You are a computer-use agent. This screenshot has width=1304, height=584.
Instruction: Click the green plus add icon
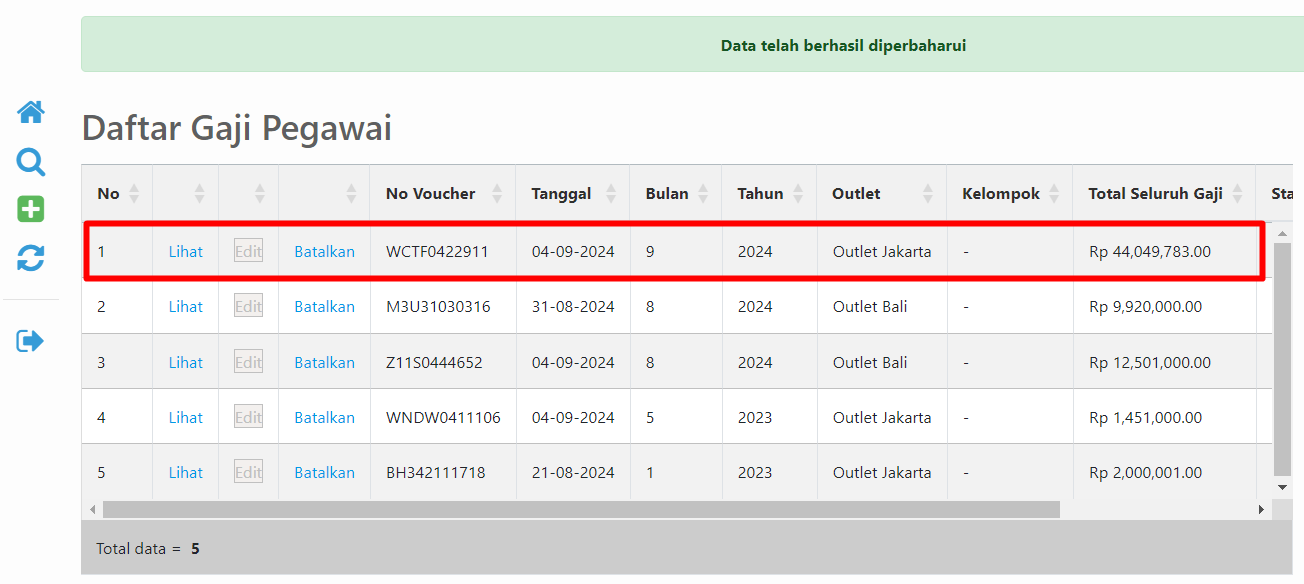(x=31, y=209)
